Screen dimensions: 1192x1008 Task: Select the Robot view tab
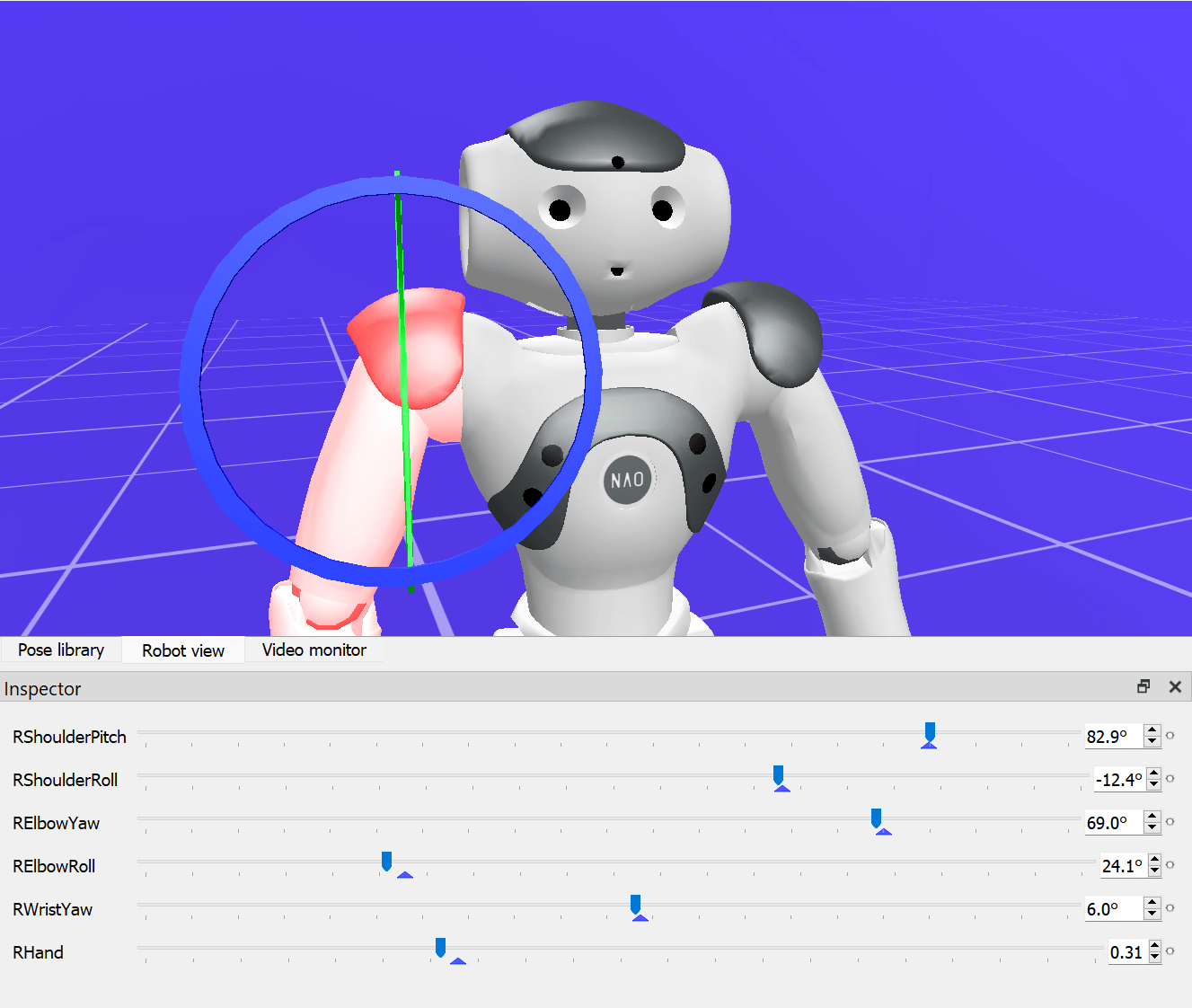tap(183, 650)
